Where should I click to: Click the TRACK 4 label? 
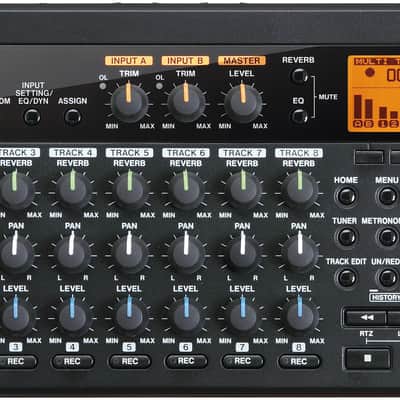(73, 153)
